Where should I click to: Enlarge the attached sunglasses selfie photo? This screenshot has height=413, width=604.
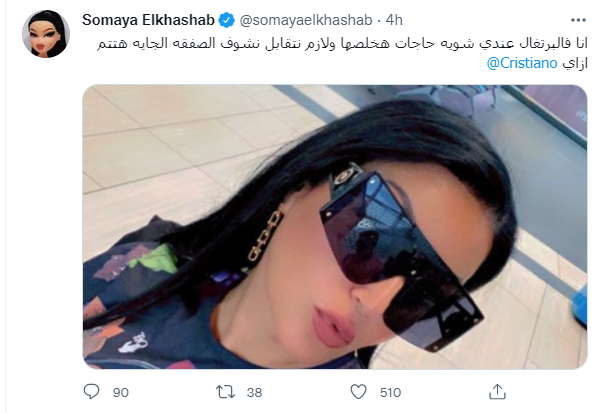pyautogui.click(x=335, y=227)
